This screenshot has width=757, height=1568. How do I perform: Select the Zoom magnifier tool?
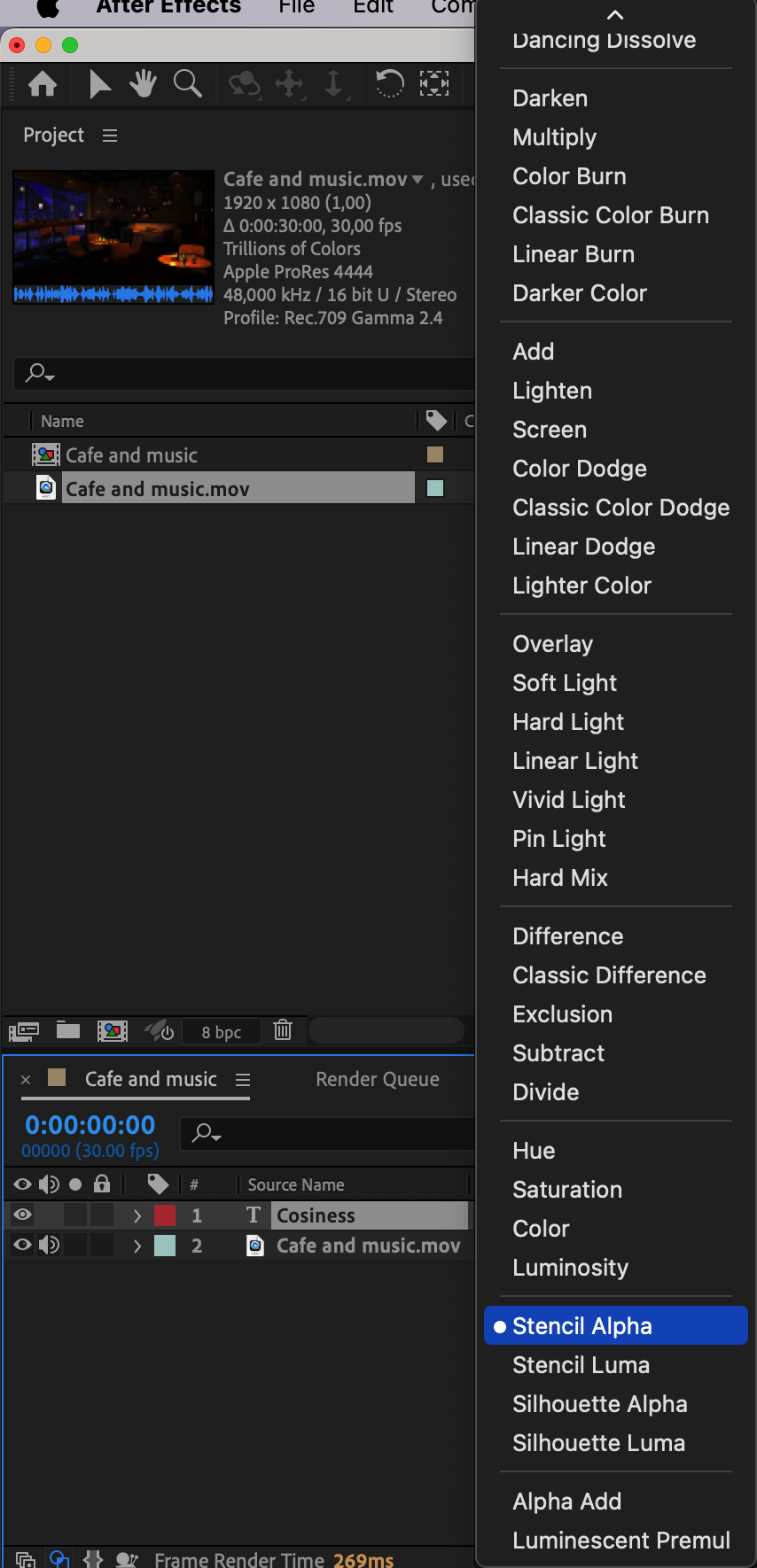click(x=187, y=85)
